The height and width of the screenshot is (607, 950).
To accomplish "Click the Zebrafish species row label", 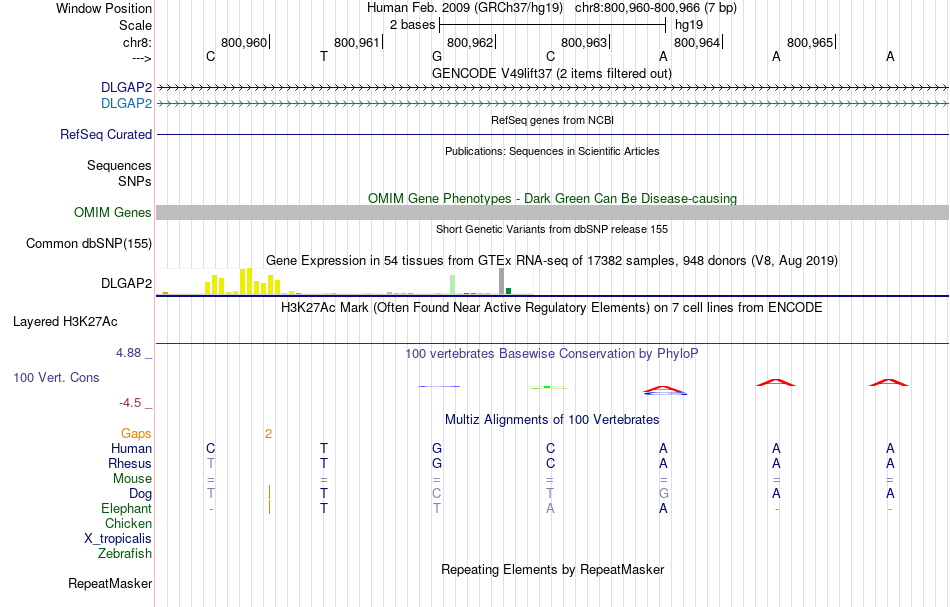I will tap(125, 554).
